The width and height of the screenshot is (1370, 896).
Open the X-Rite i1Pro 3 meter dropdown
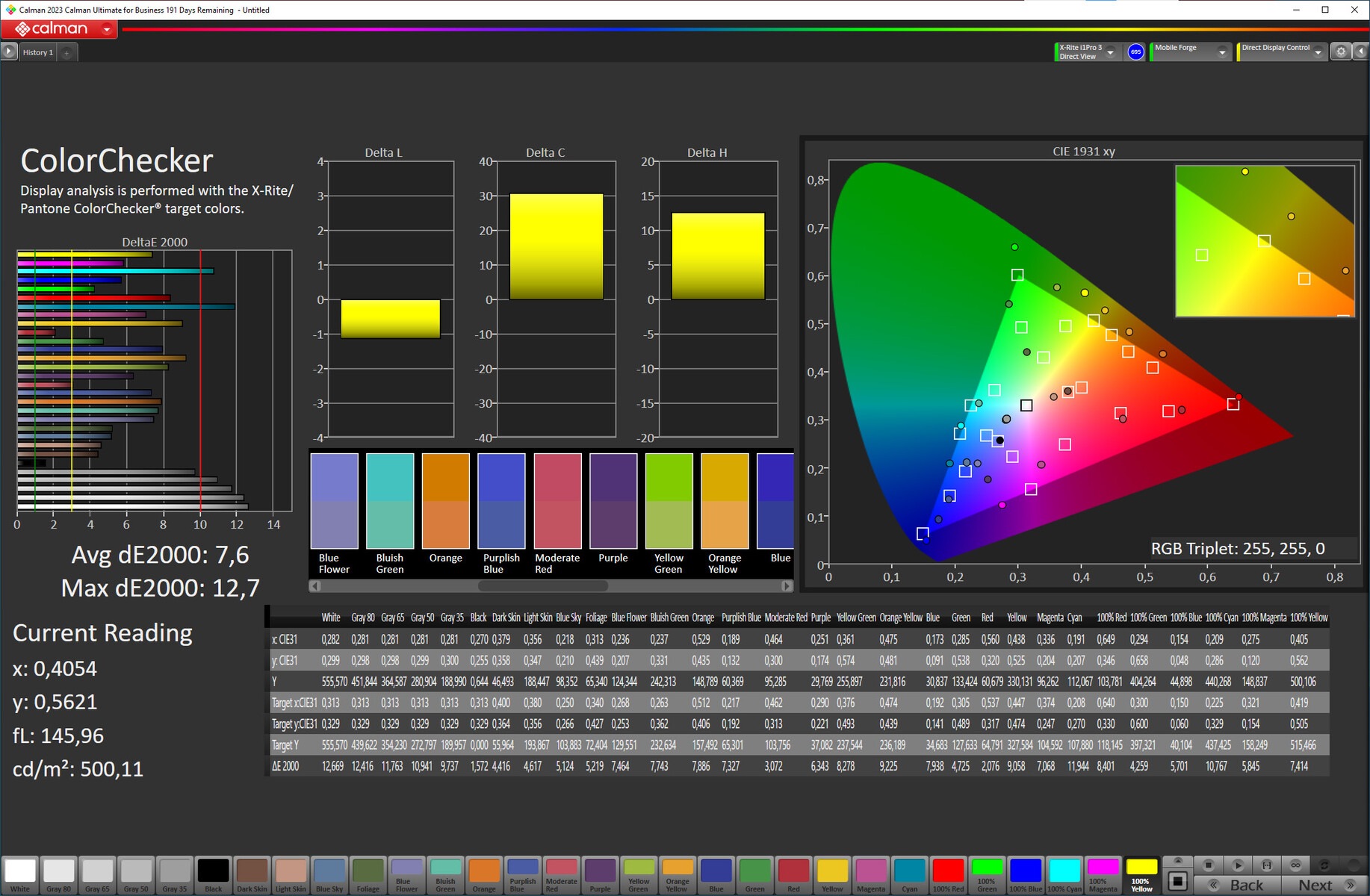pyautogui.click(x=1111, y=52)
